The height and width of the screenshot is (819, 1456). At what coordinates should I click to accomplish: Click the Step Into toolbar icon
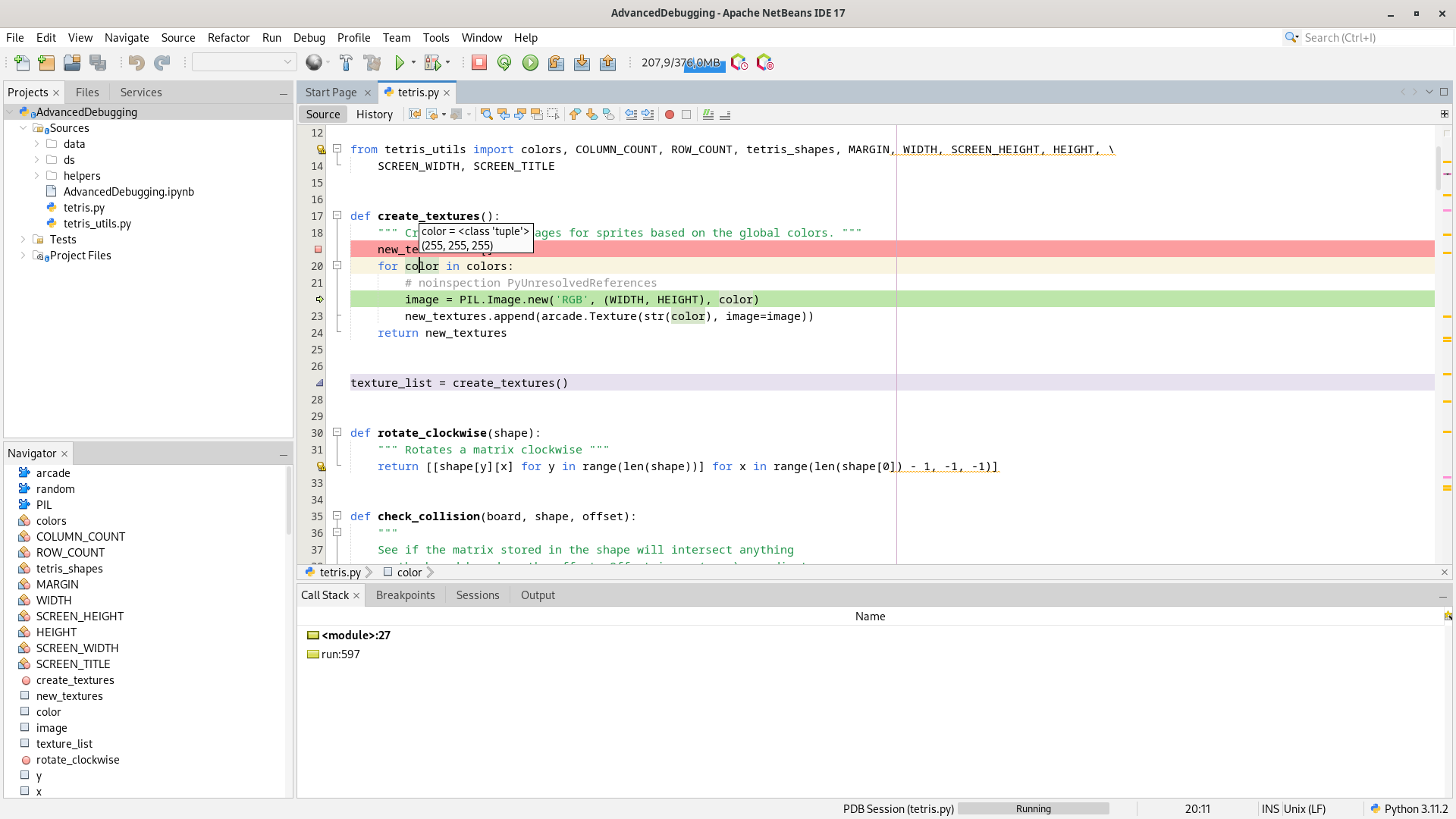582,63
